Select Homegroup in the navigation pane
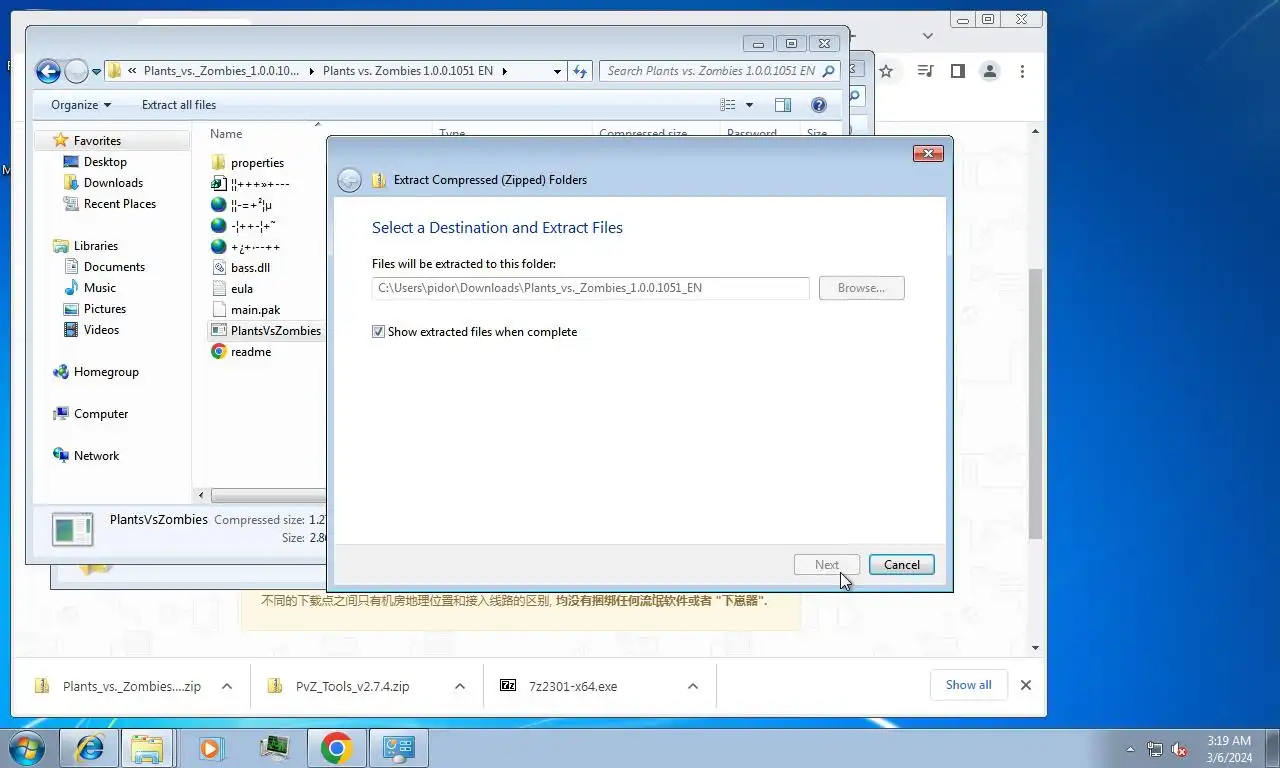The image size is (1280, 768). pyautogui.click(x=106, y=372)
